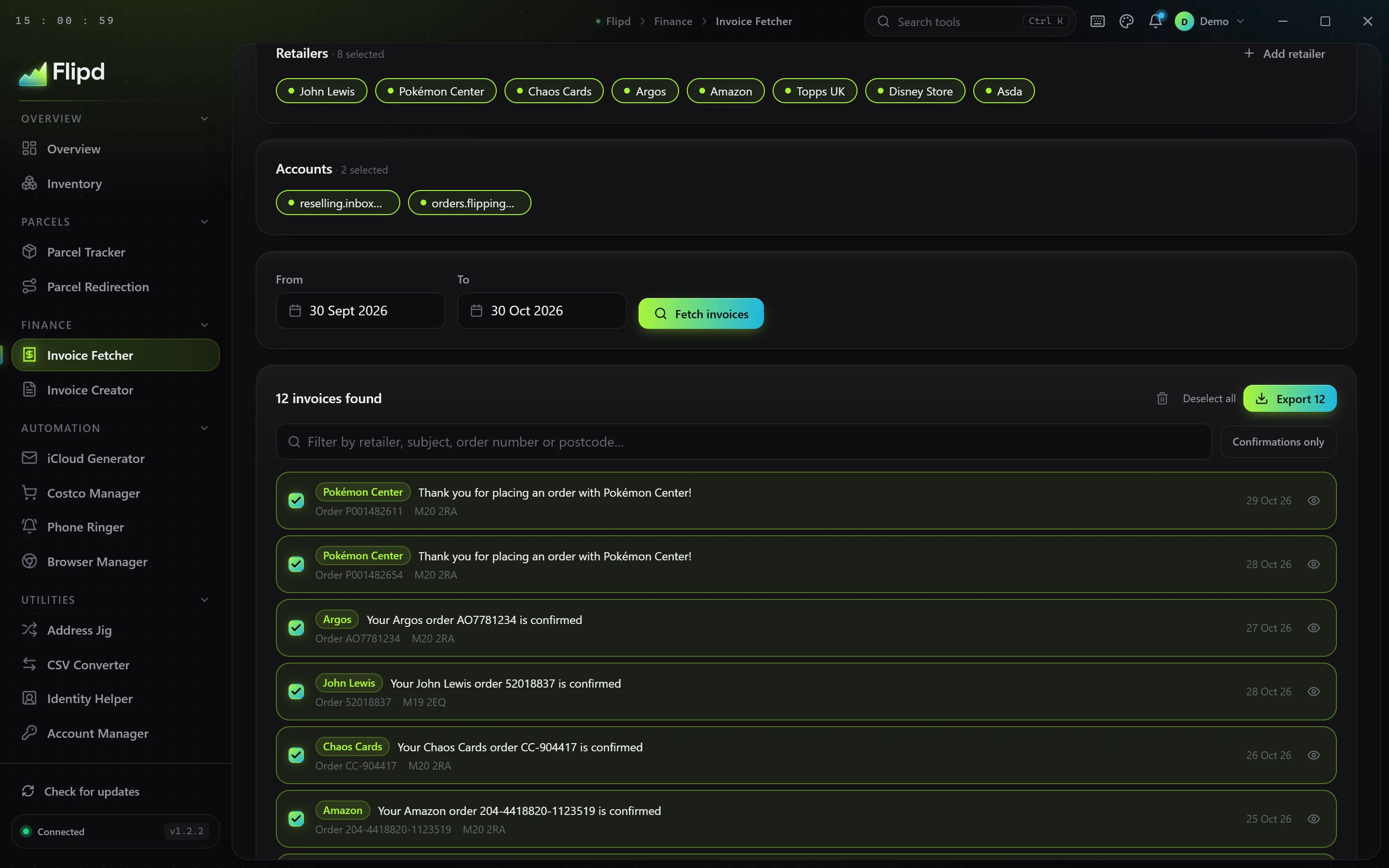
Task: Click the Identity Helper icon
Action: 29,698
